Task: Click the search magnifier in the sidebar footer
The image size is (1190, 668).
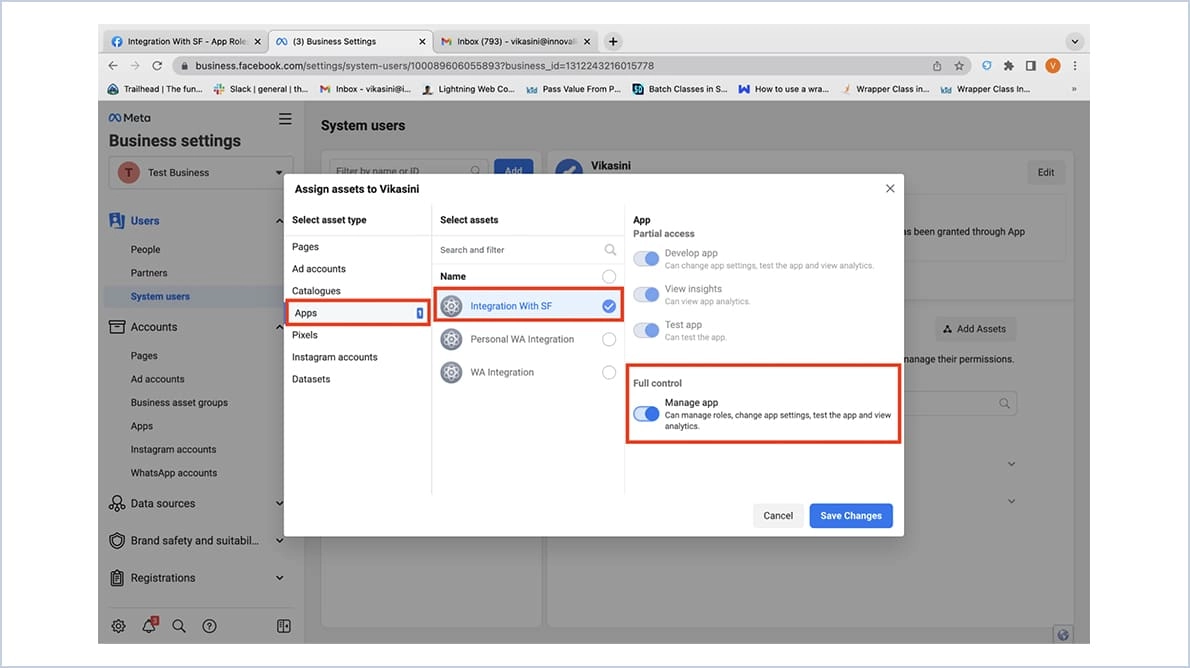Action: point(179,626)
